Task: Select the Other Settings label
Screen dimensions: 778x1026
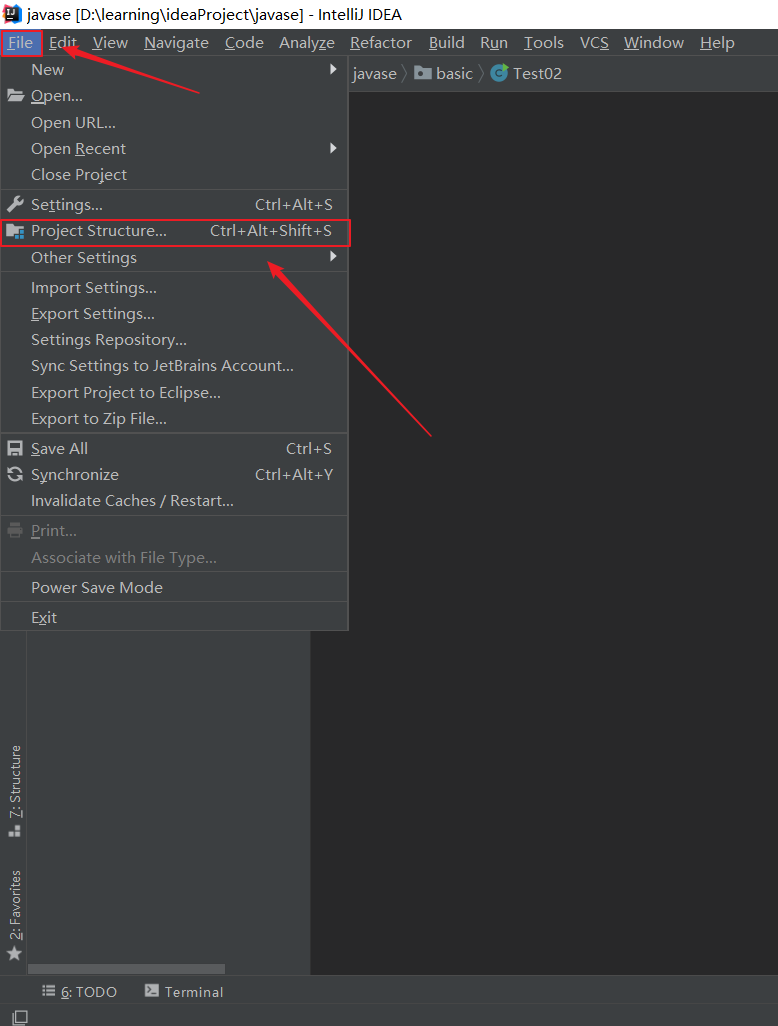Action: [x=84, y=258]
